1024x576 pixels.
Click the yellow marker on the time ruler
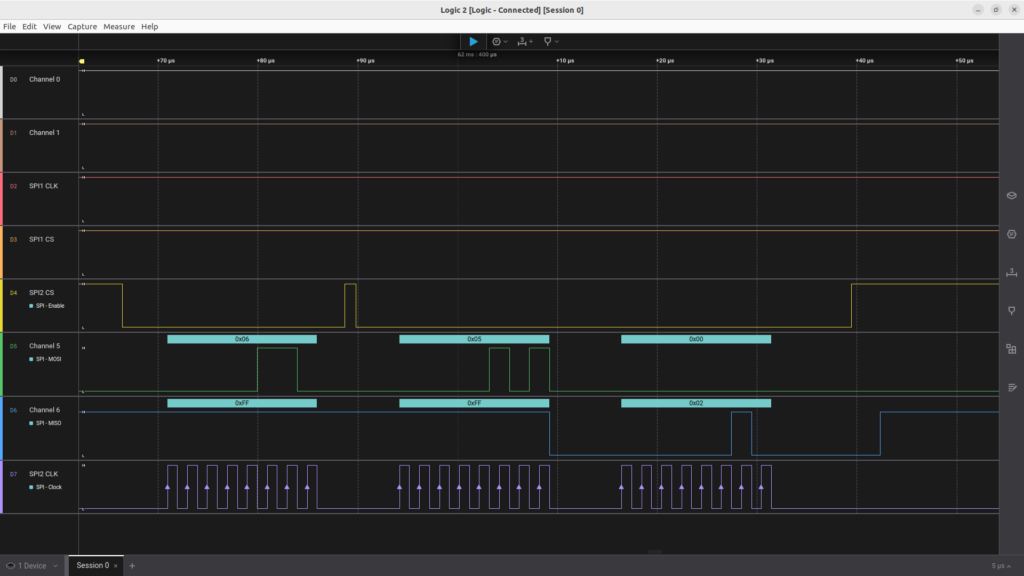82,61
